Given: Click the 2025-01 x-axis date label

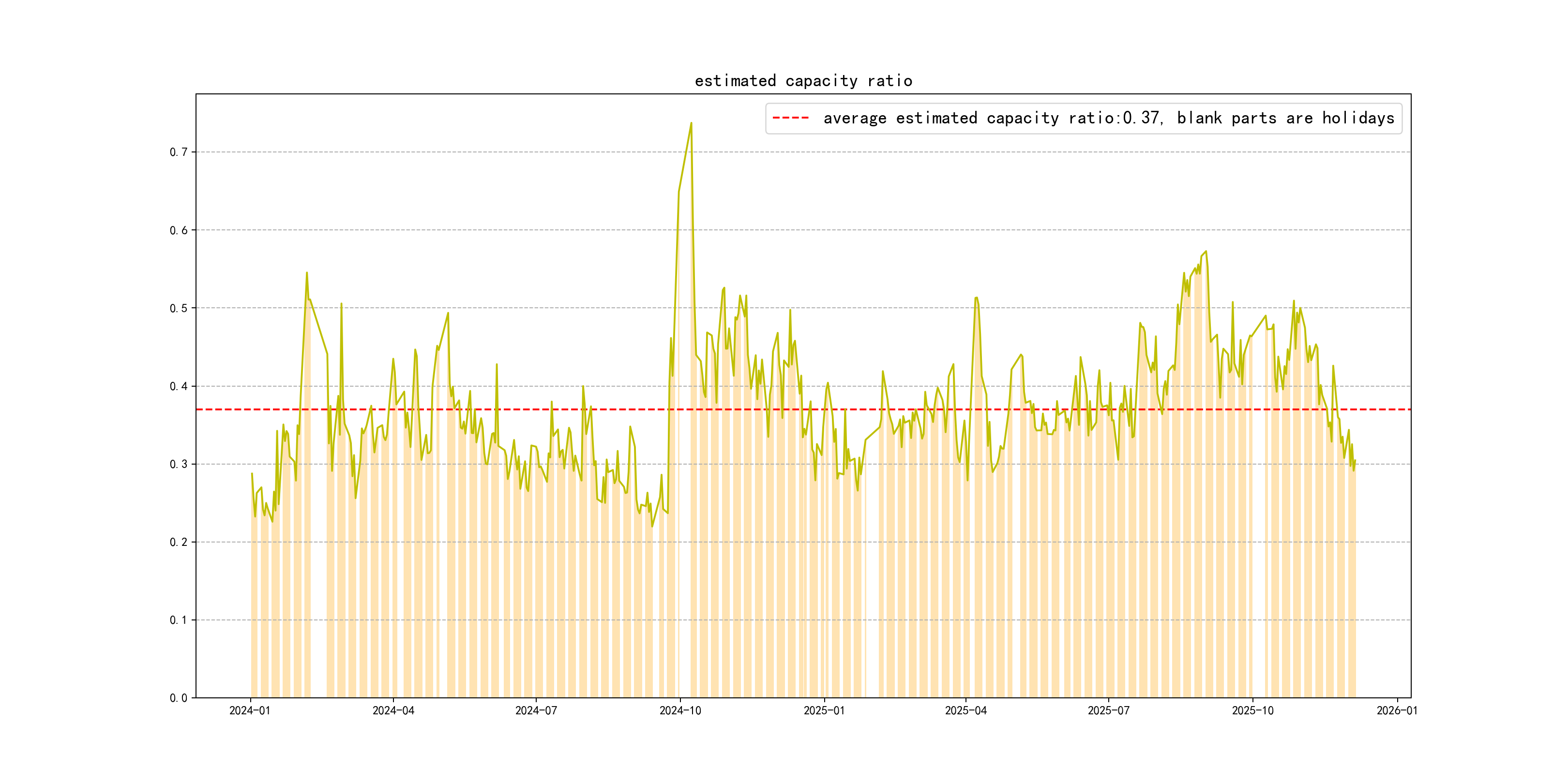Looking at the screenshot, I should point(824,710).
